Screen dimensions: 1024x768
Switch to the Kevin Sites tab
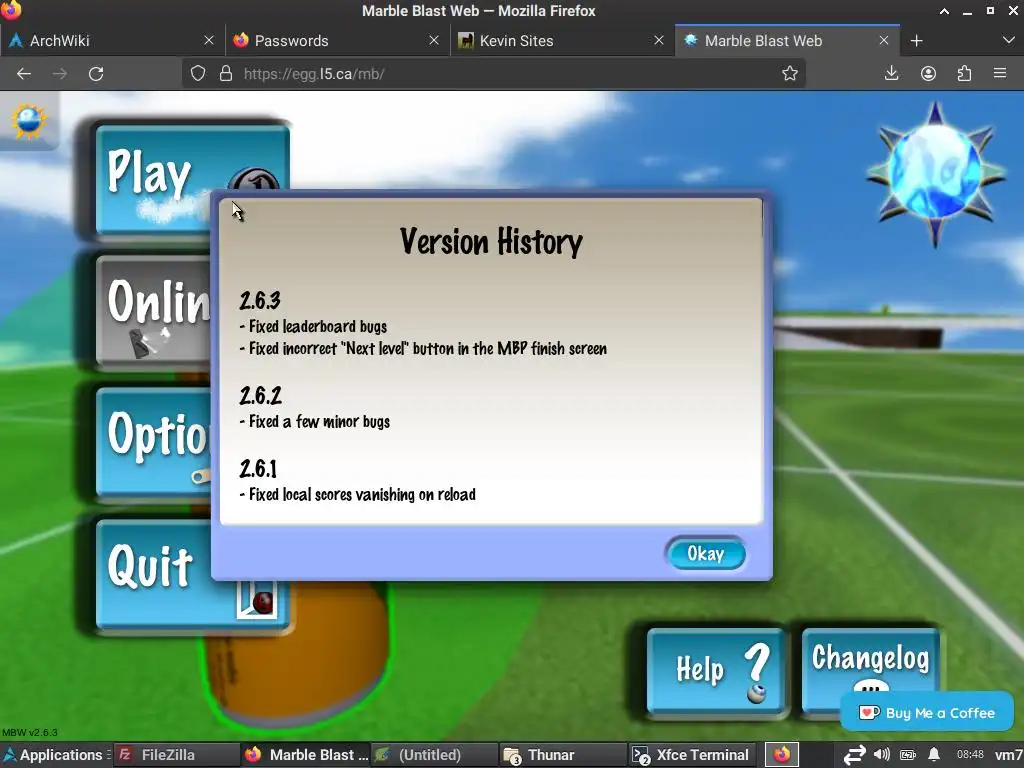[560, 40]
